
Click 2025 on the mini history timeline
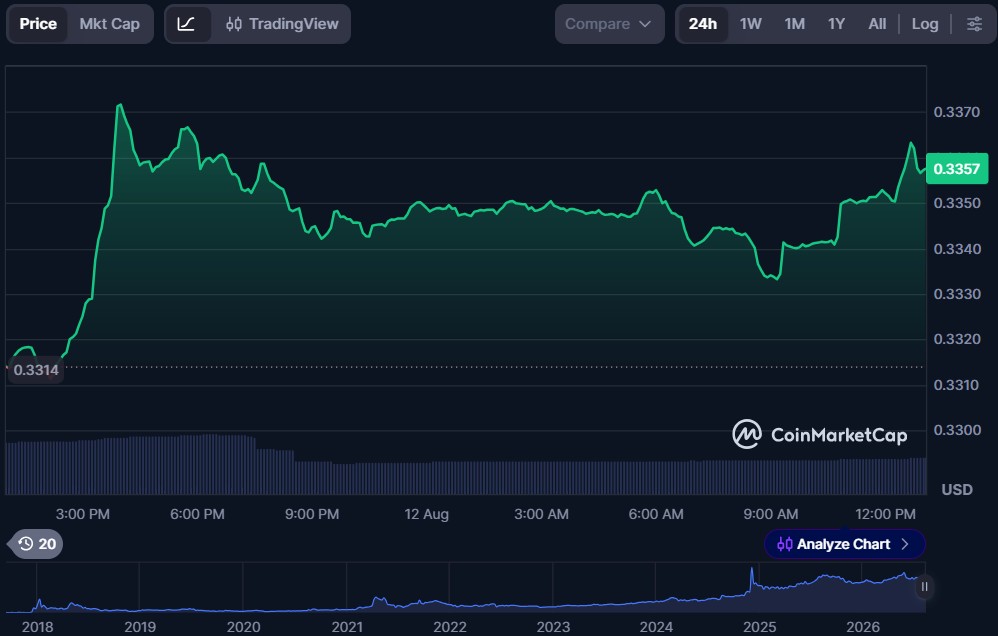(x=759, y=627)
